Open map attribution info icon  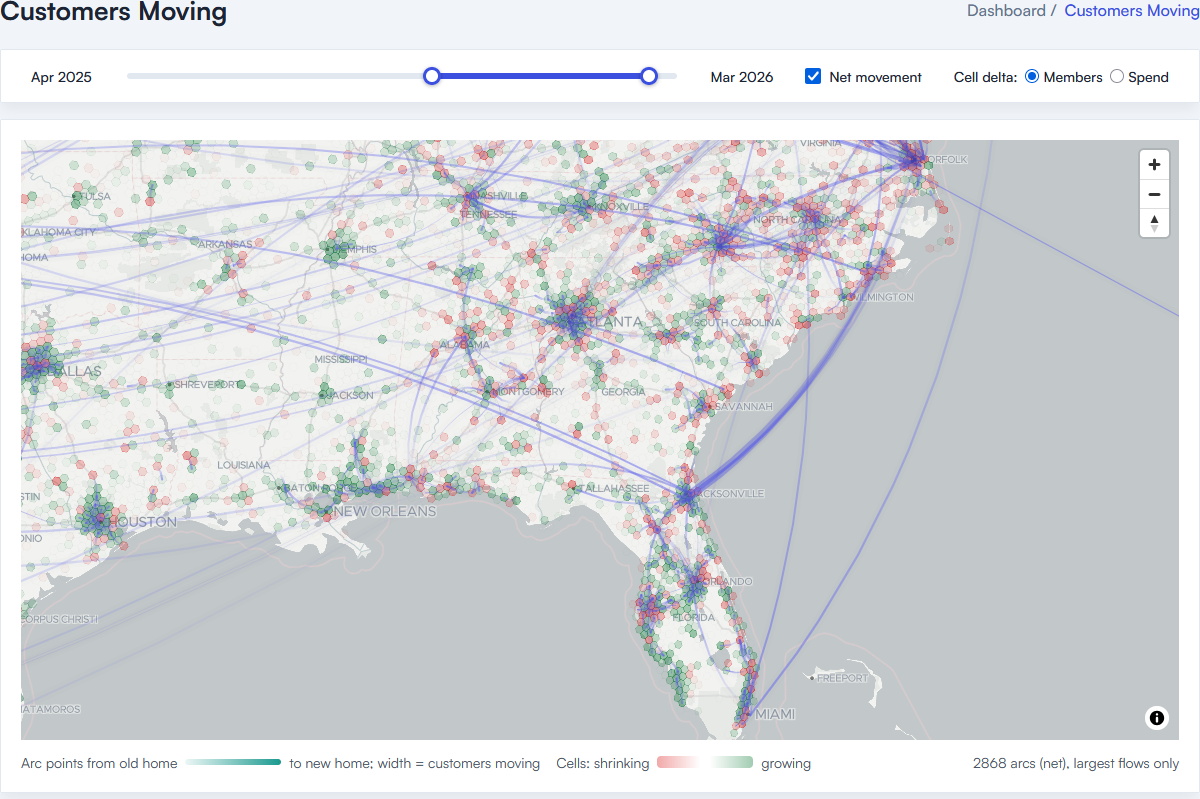click(x=1157, y=717)
